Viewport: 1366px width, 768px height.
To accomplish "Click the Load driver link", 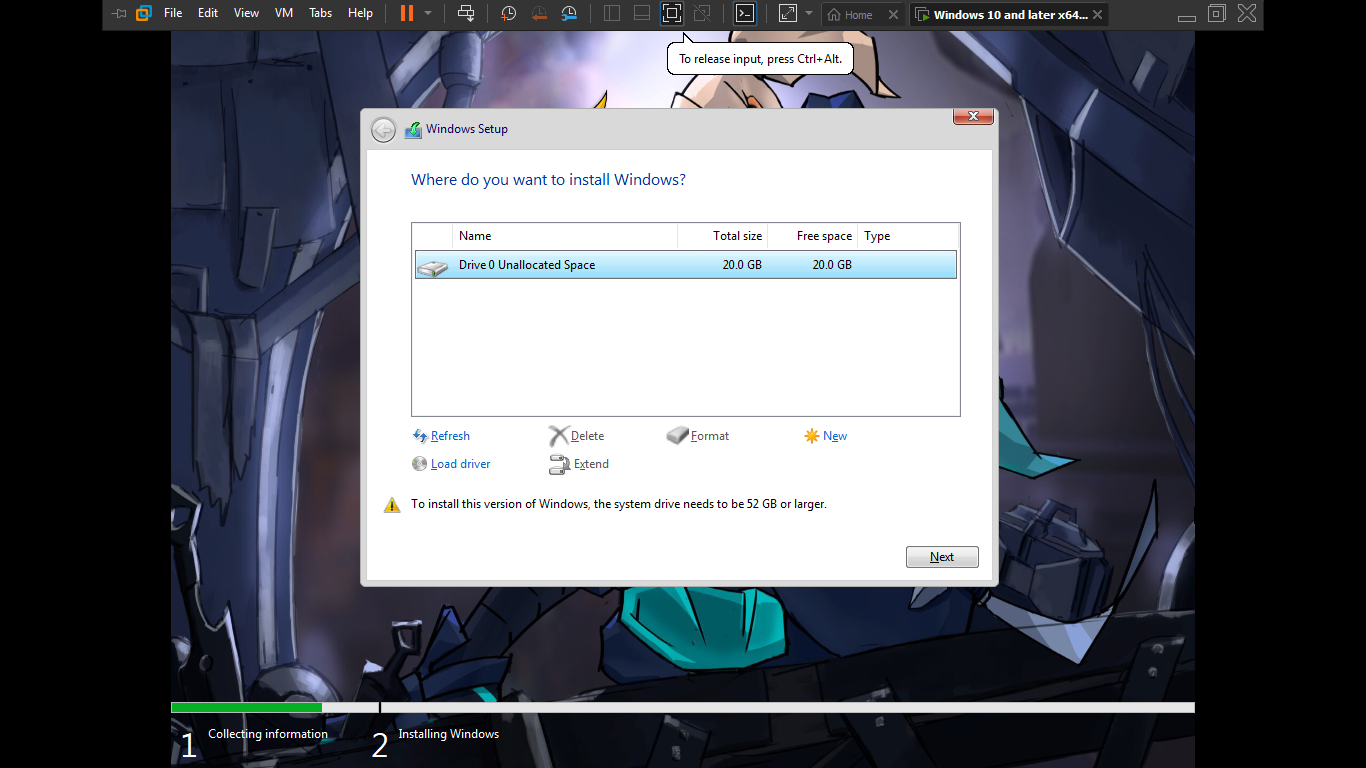I will [x=461, y=464].
